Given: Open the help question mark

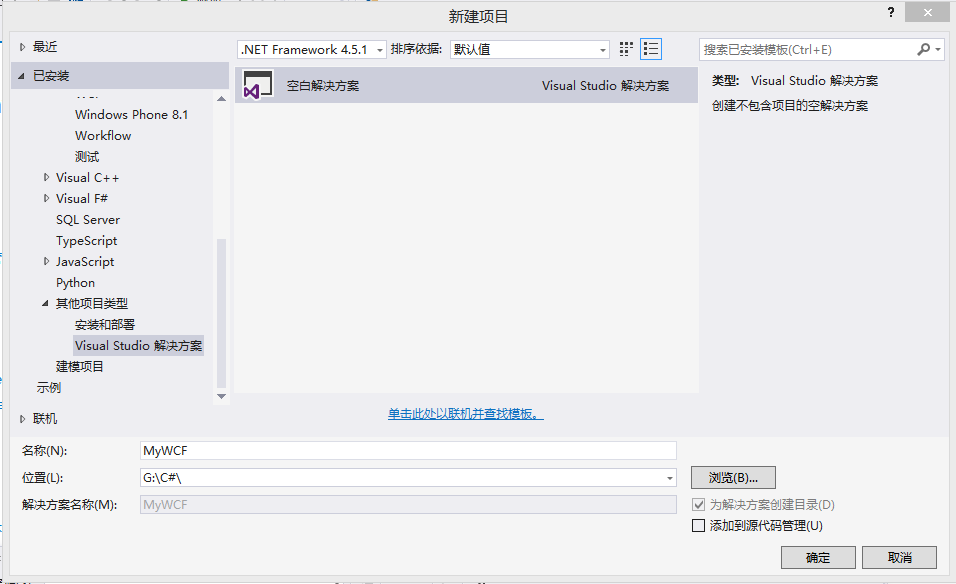Looking at the screenshot, I should pyautogui.click(x=891, y=12).
